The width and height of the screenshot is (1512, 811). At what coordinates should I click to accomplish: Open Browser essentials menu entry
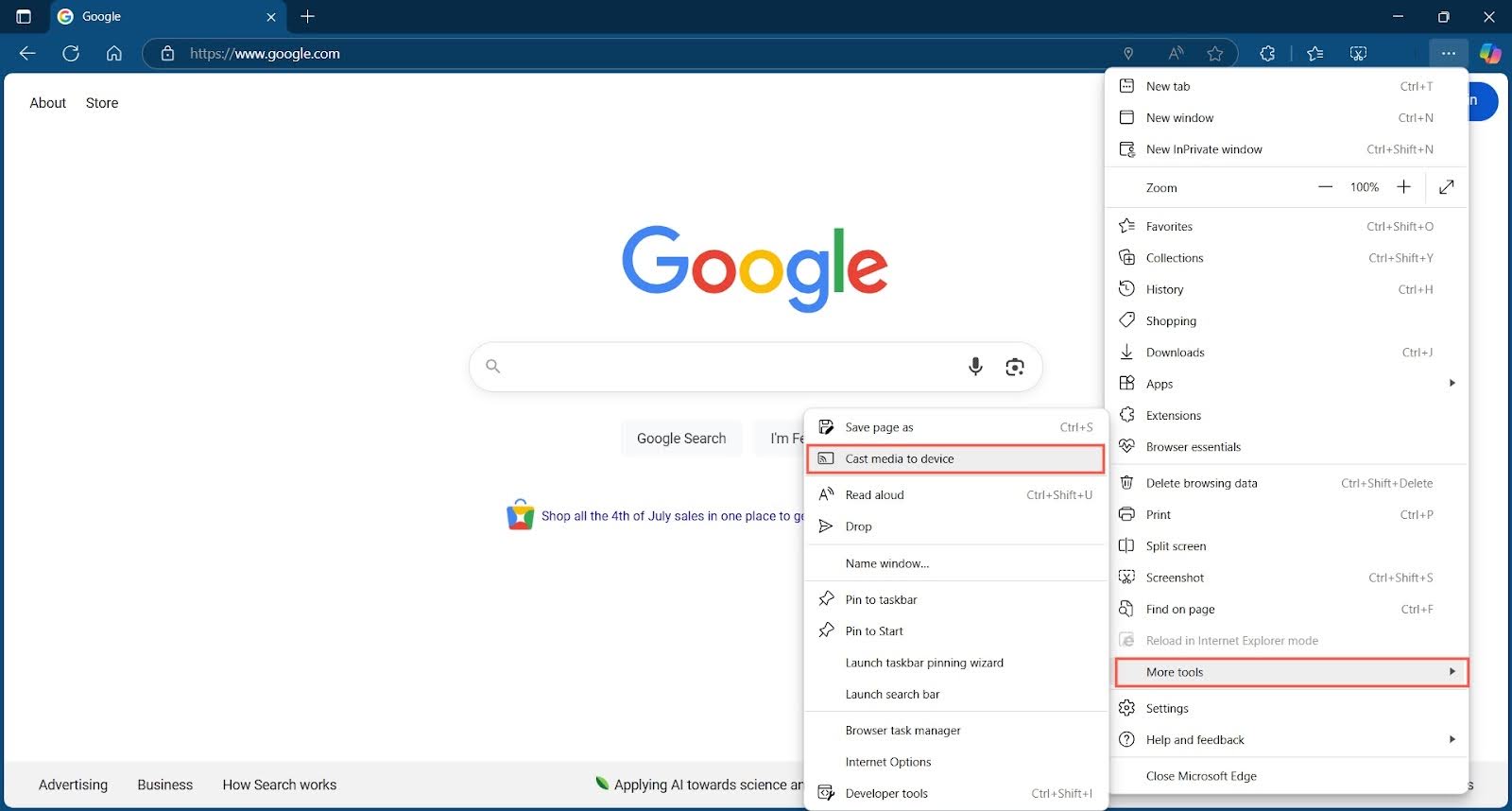1286,446
